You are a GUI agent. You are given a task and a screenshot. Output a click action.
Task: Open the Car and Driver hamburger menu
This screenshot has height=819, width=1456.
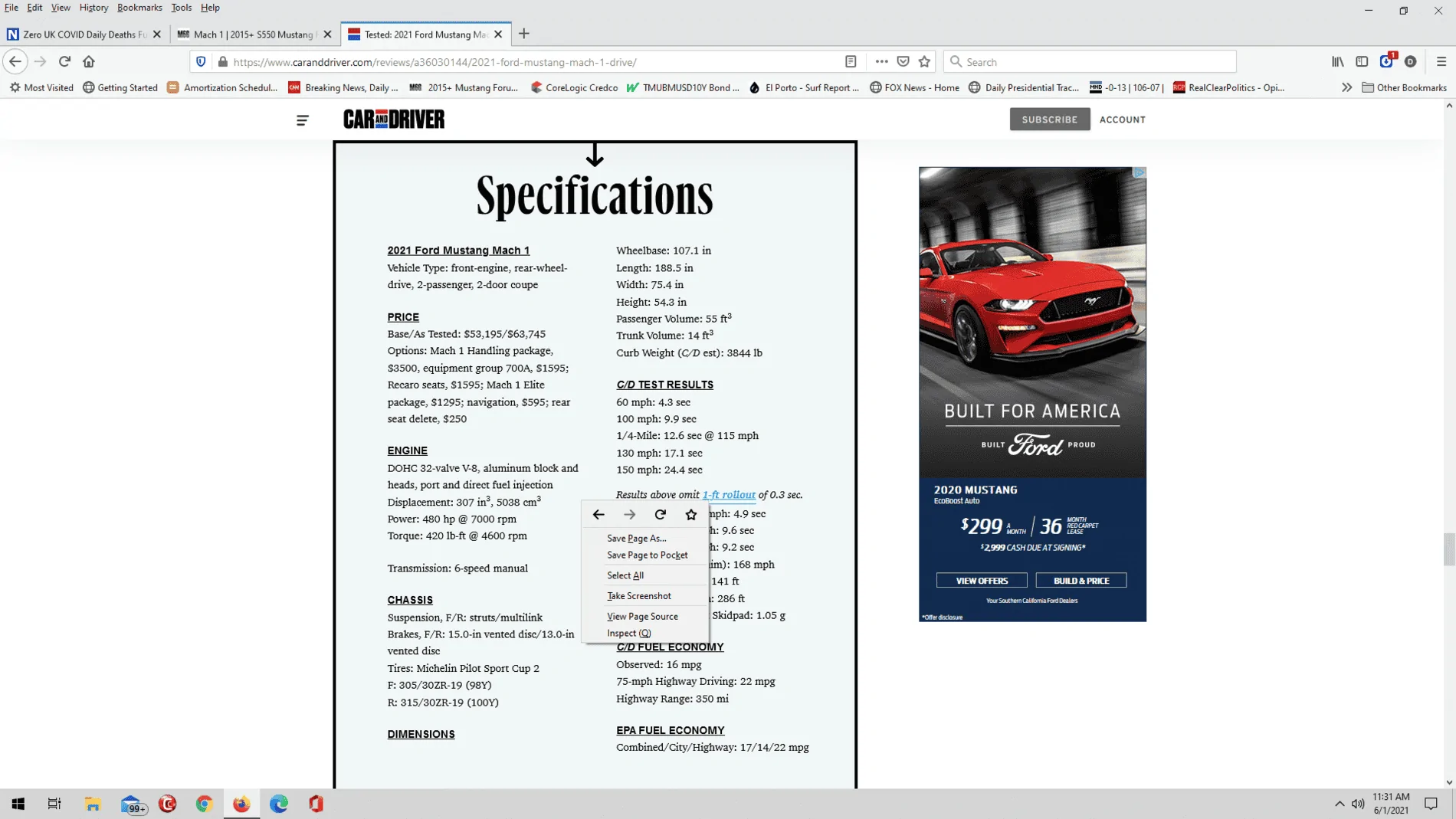pos(303,120)
